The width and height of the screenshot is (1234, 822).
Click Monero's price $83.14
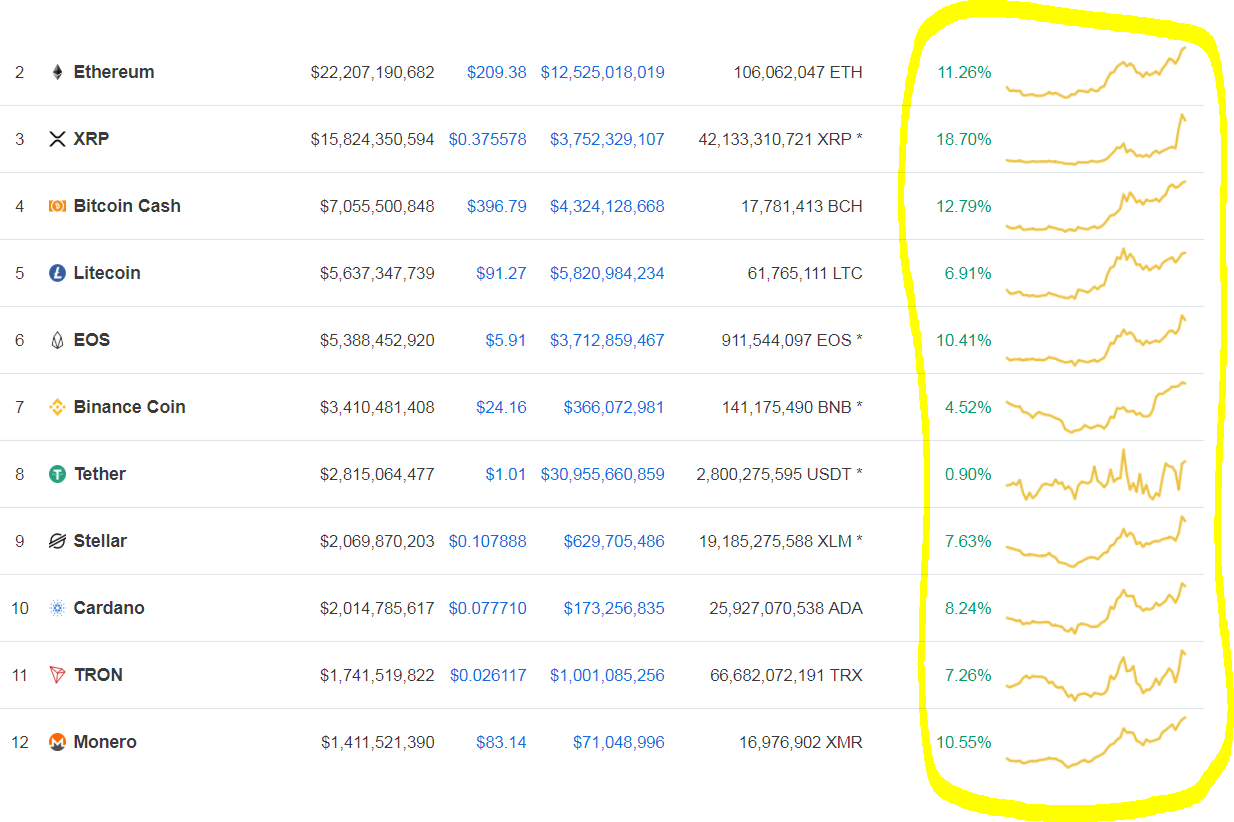[501, 742]
